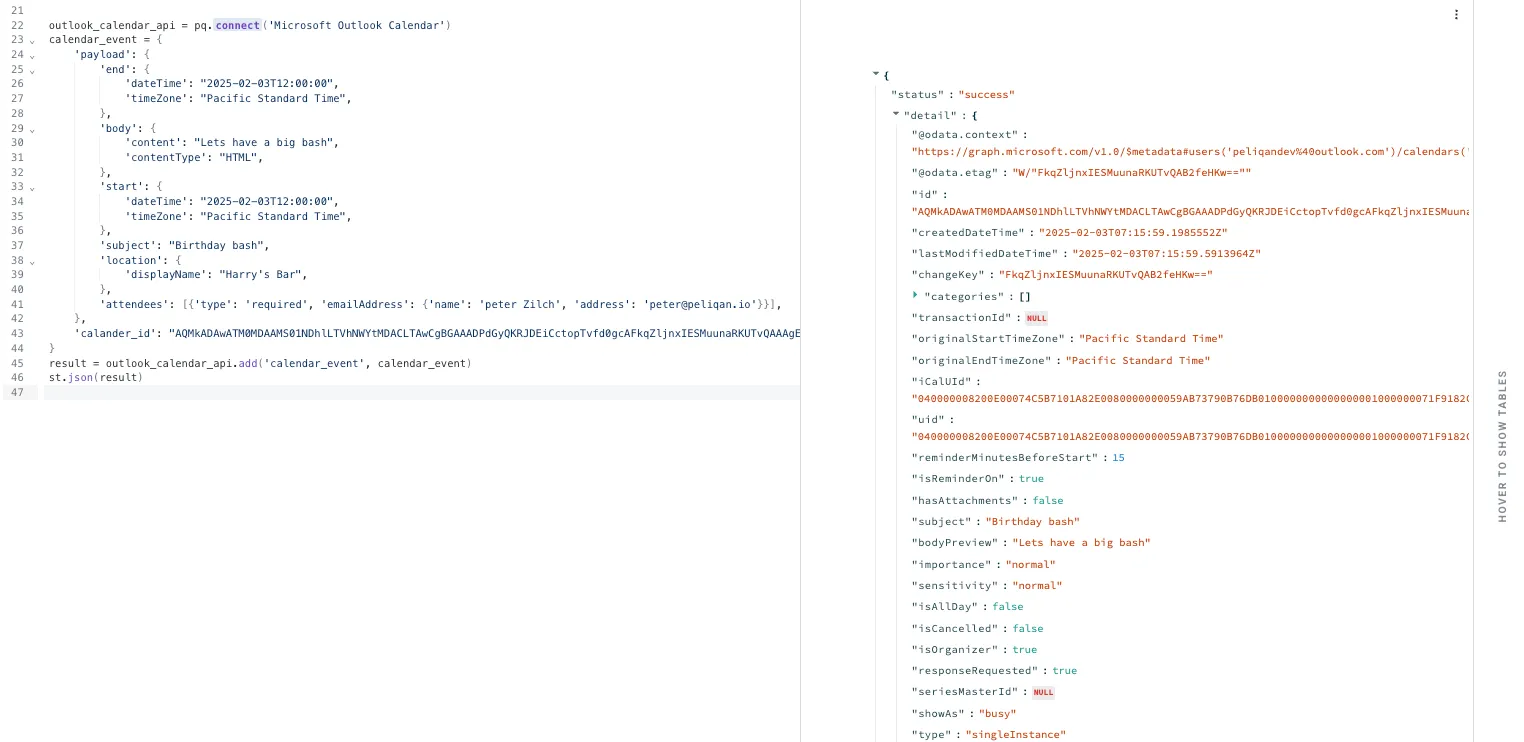1524x742 pixels.
Task: Click the NULL badge for transactionId
Action: pos(1036,318)
